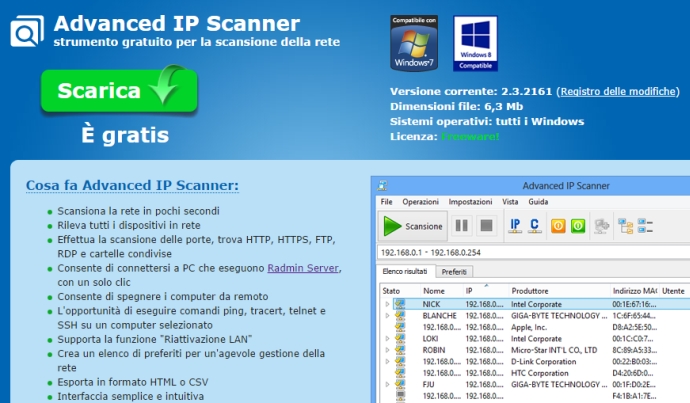
Task: Select the LOKI name cell
Action: 430,338
